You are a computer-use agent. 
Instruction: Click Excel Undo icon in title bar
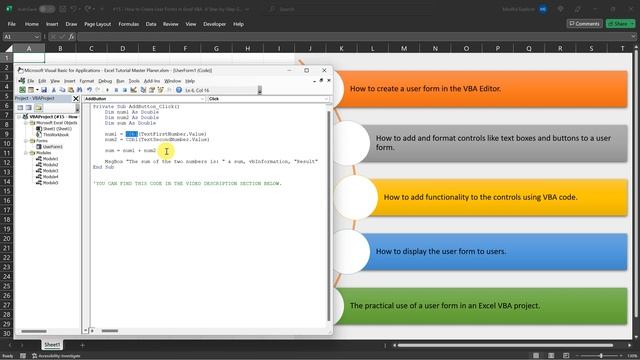point(73,9)
